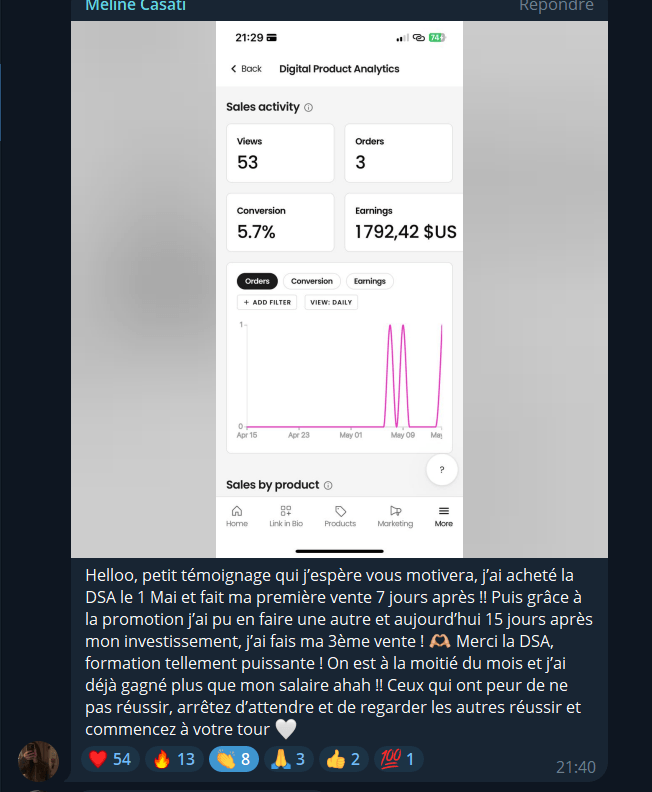Screen dimensions: 652x792
Task: Toggle the praying hands reaction
Action: point(289,759)
